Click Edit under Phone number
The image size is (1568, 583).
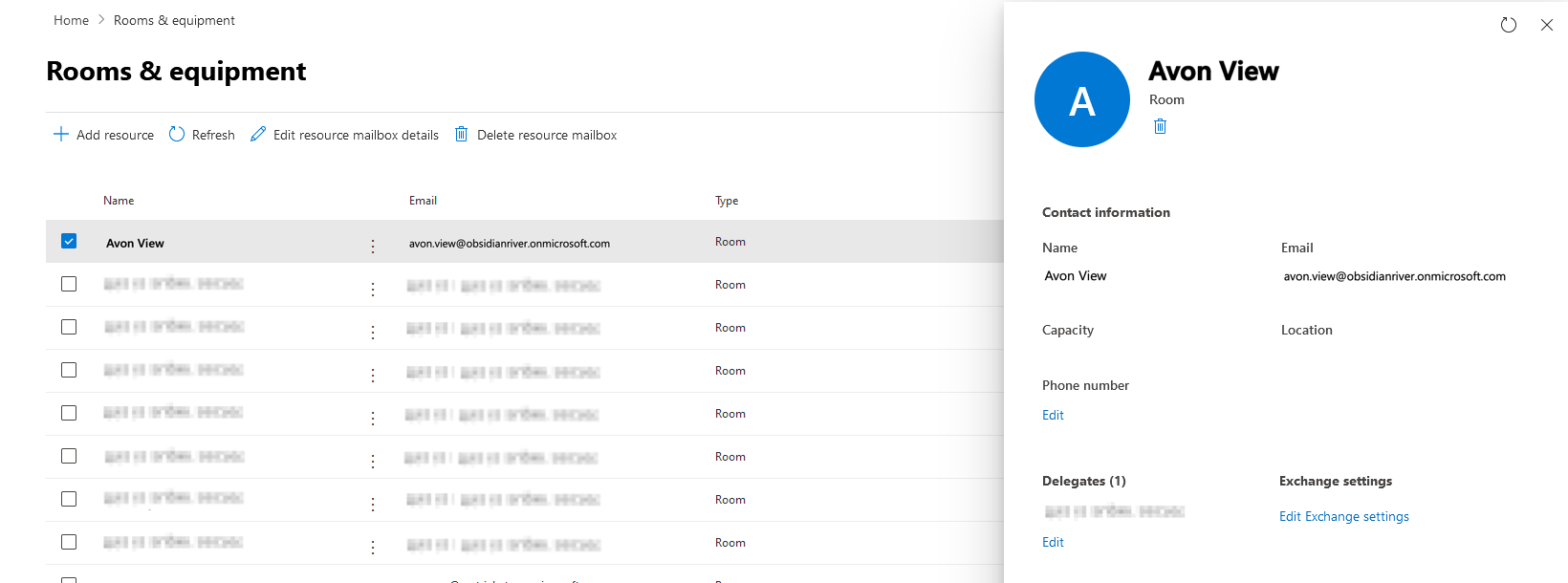click(x=1053, y=415)
